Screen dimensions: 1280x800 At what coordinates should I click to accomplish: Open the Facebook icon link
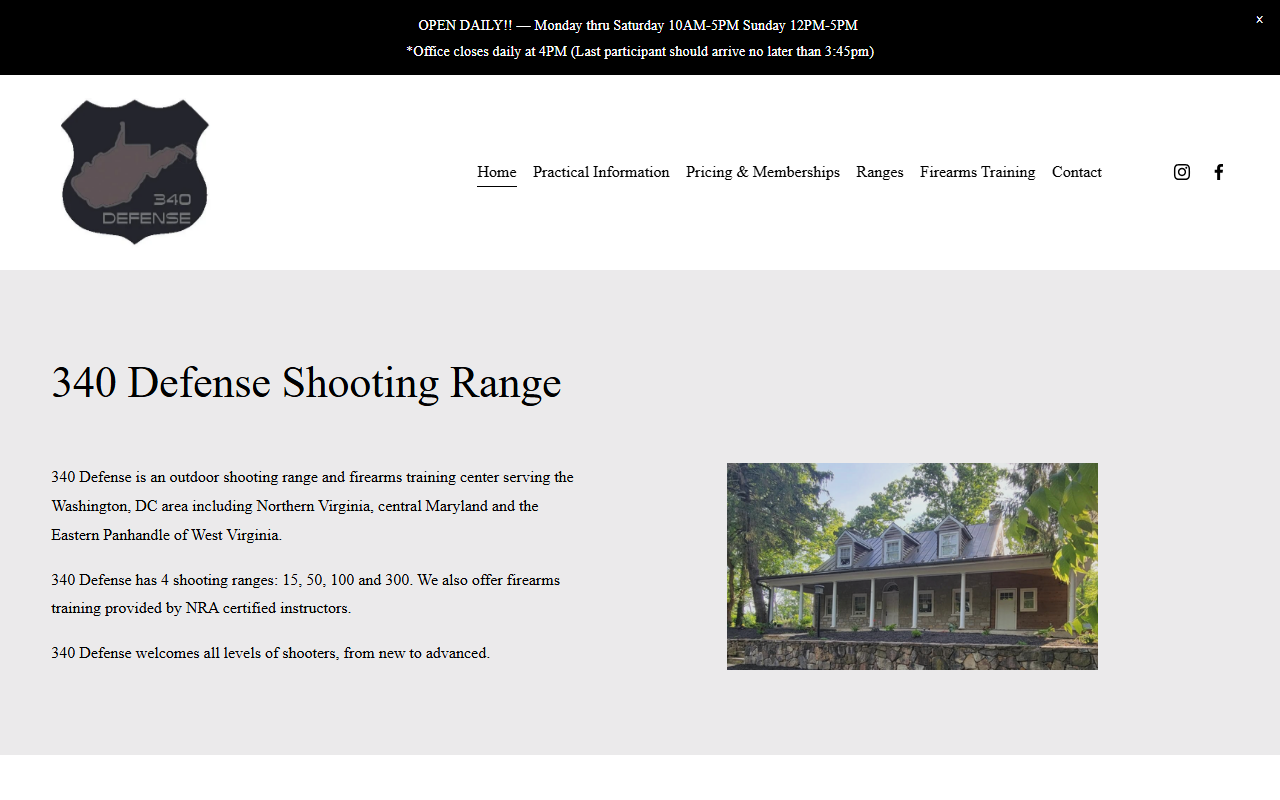tap(1218, 172)
